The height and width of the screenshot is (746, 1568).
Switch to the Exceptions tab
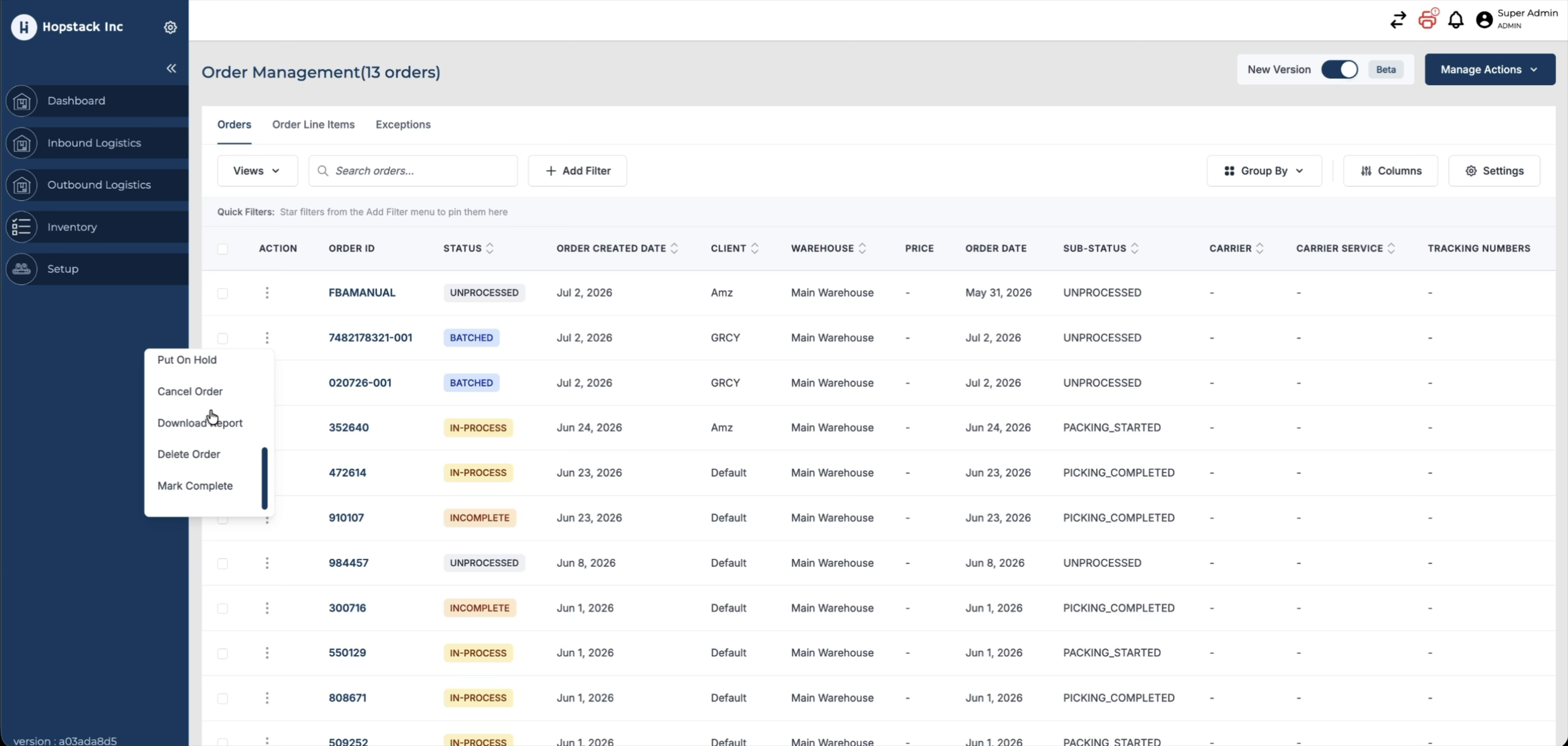tap(403, 125)
